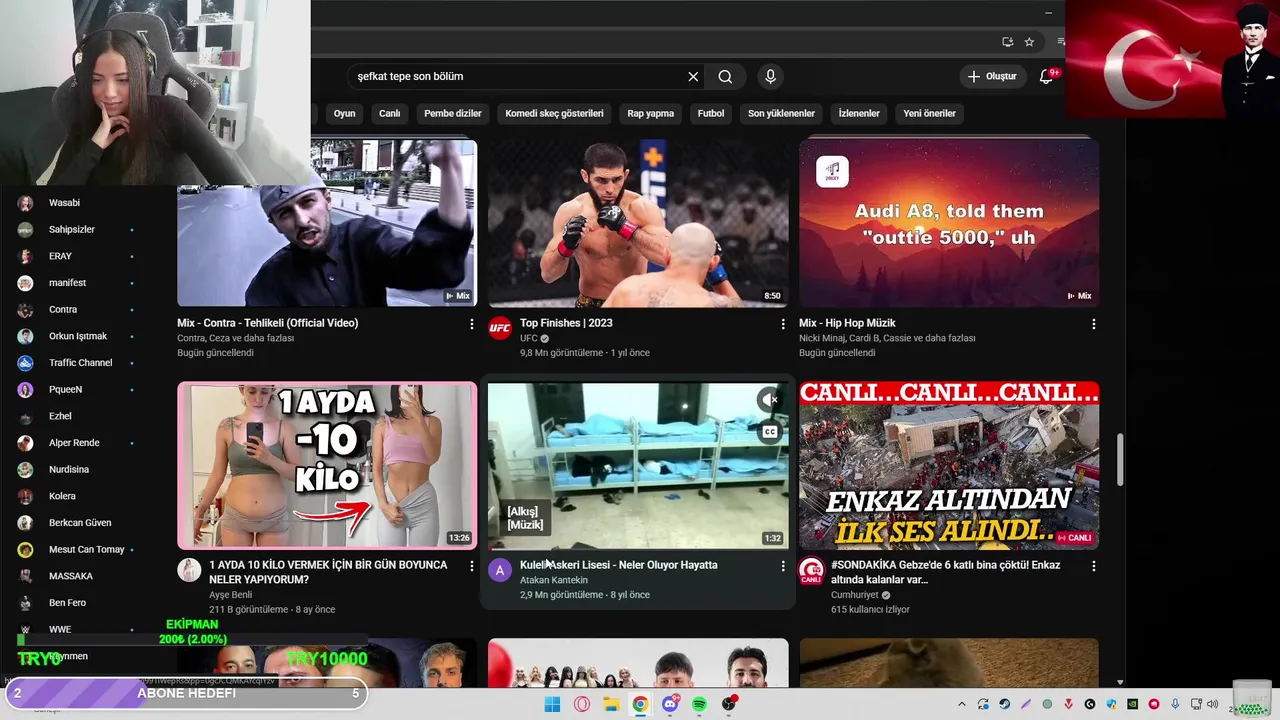Open options menu for Mix - Hip Hop Müzik
Image resolution: width=1280 pixels, height=720 pixels.
[1094, 324]
